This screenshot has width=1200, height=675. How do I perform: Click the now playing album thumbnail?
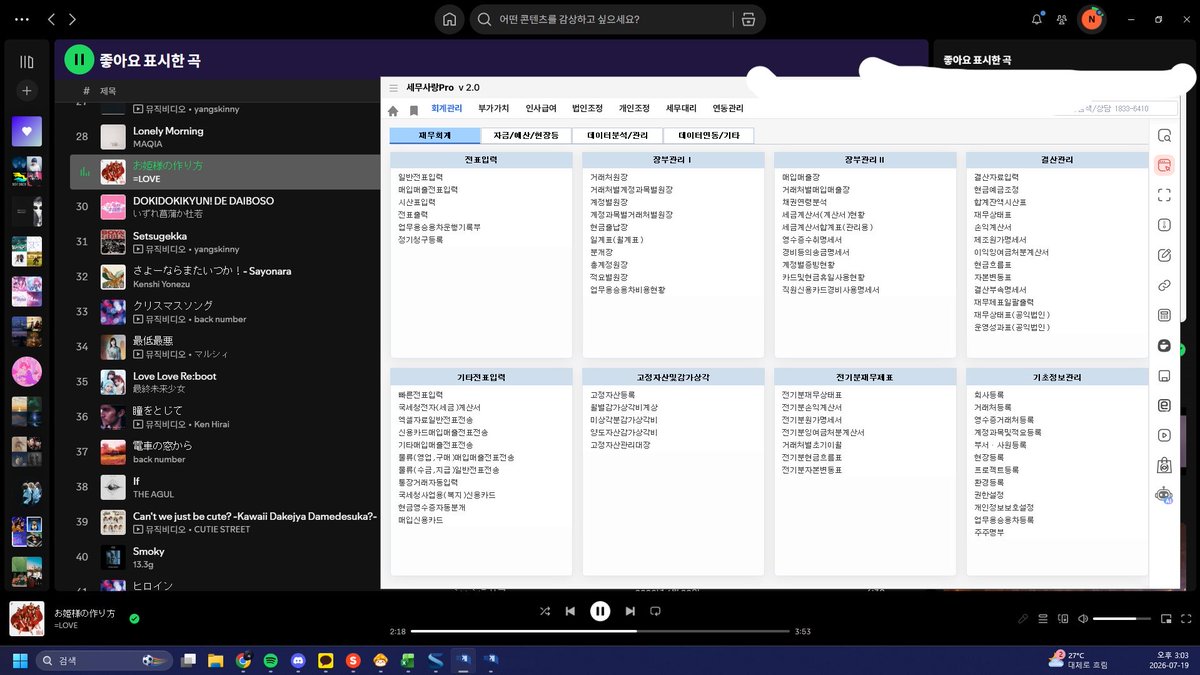[x=27, y=619]
